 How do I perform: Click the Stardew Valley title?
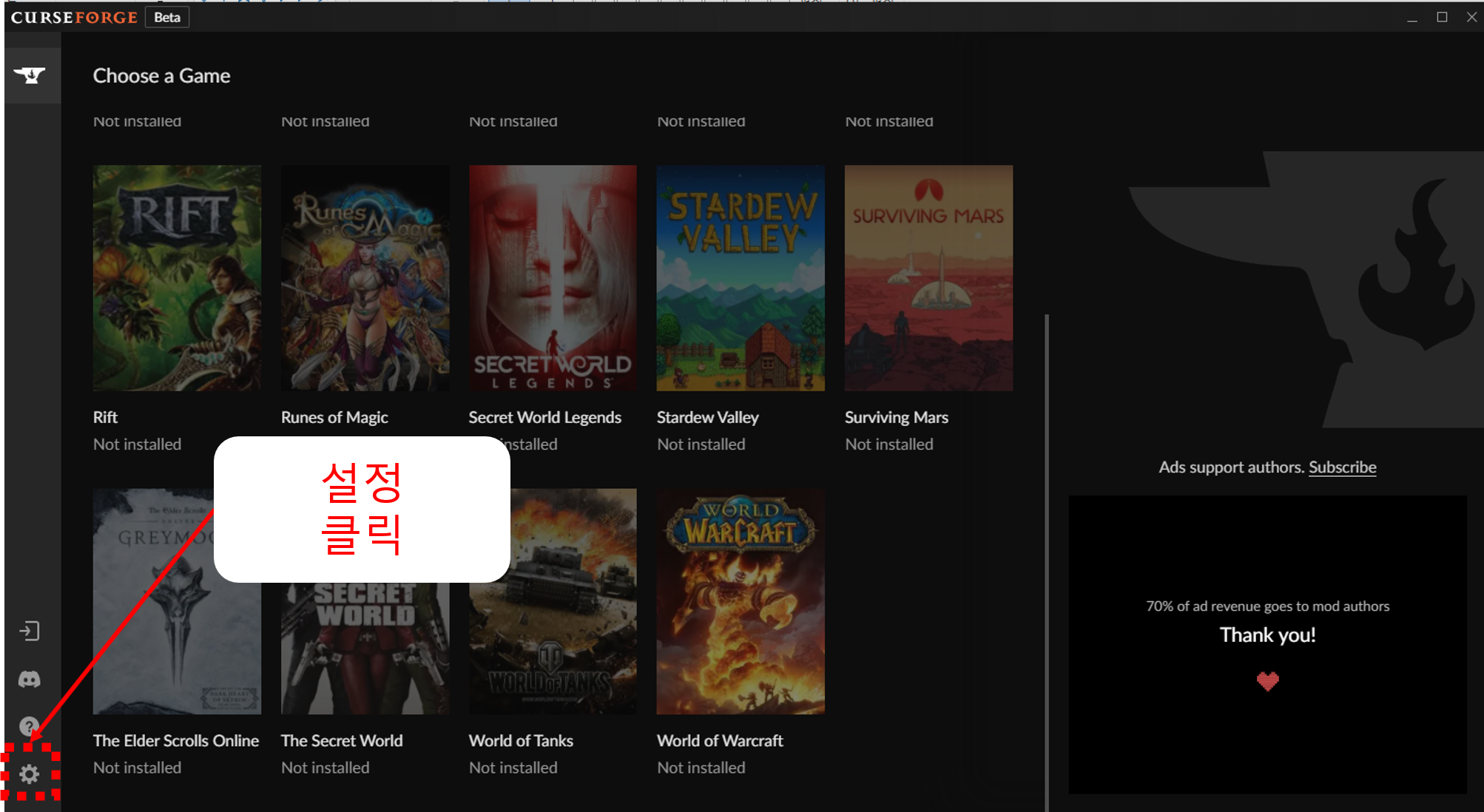(x=708, y=417)
